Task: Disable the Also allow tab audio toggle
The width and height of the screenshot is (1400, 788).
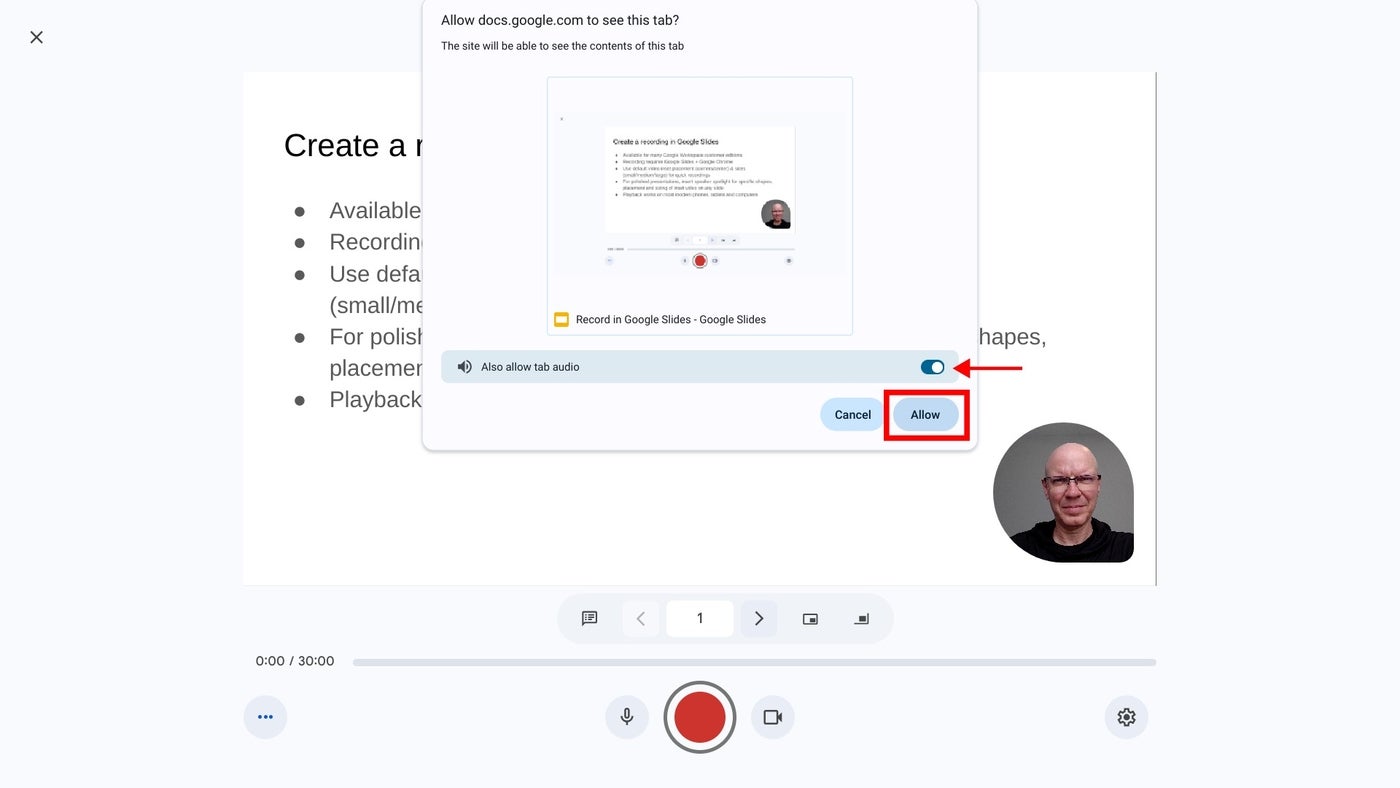Action: pos(932,367)
